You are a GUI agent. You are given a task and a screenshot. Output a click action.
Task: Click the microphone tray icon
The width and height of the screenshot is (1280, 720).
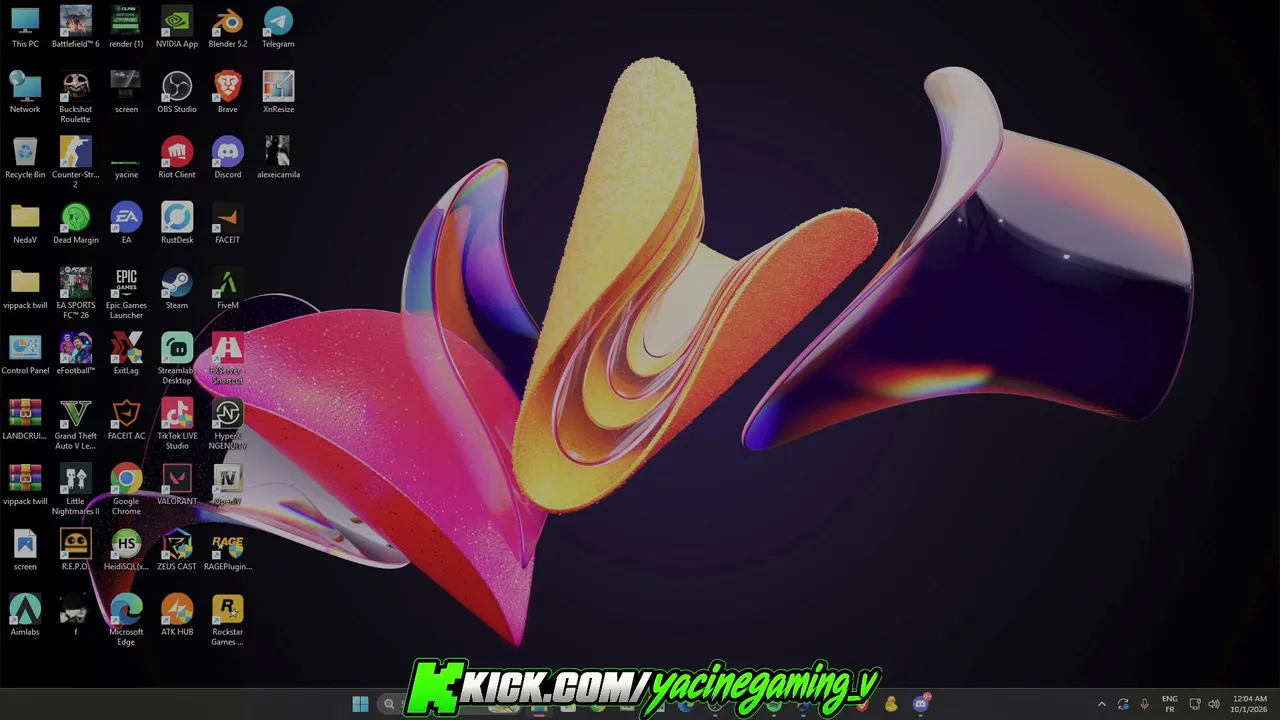point(1144,704)
